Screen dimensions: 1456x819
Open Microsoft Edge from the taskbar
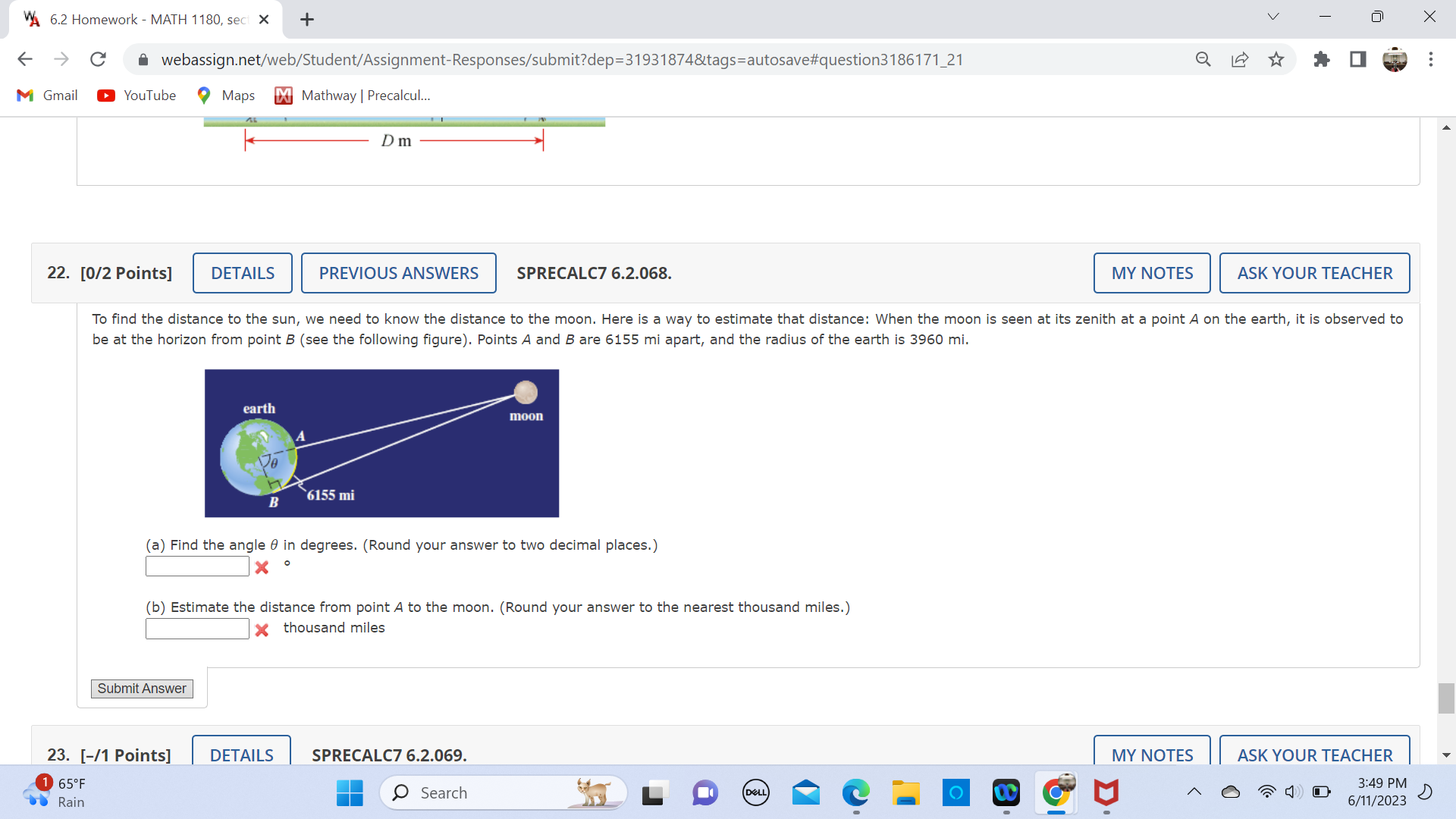[x=855, y=793]
